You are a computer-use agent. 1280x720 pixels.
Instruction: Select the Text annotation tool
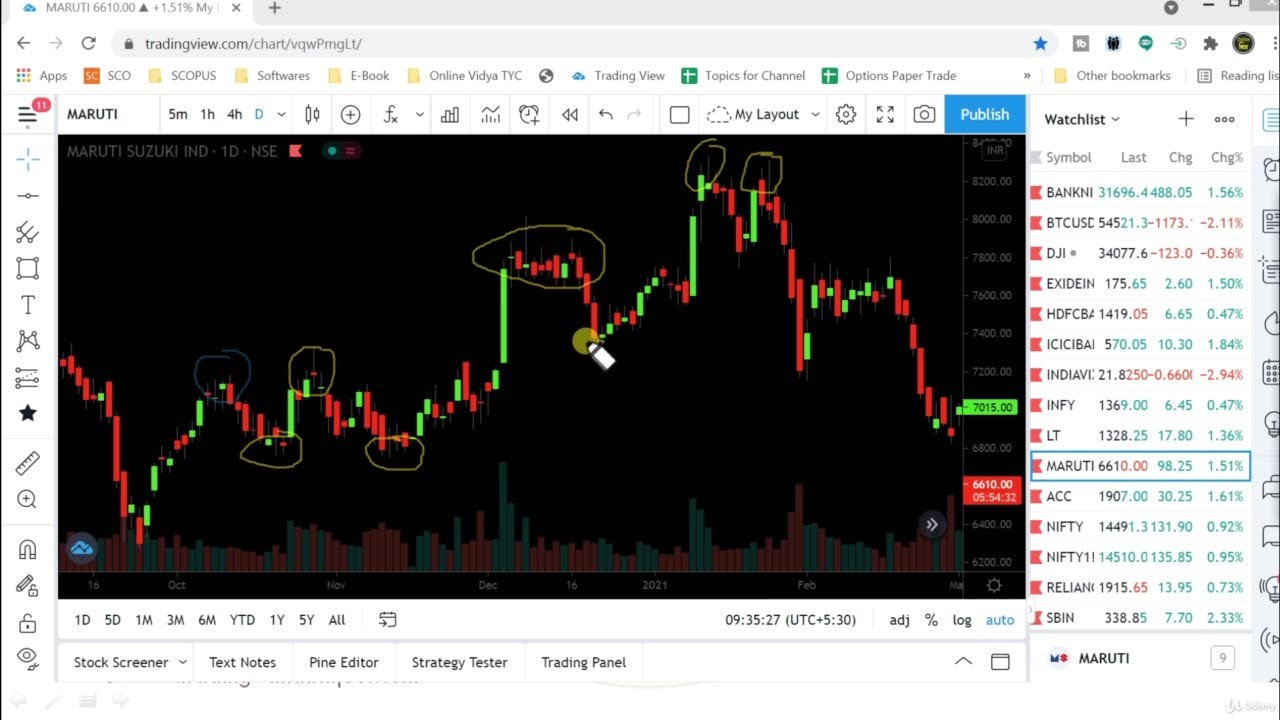point(28,305)
